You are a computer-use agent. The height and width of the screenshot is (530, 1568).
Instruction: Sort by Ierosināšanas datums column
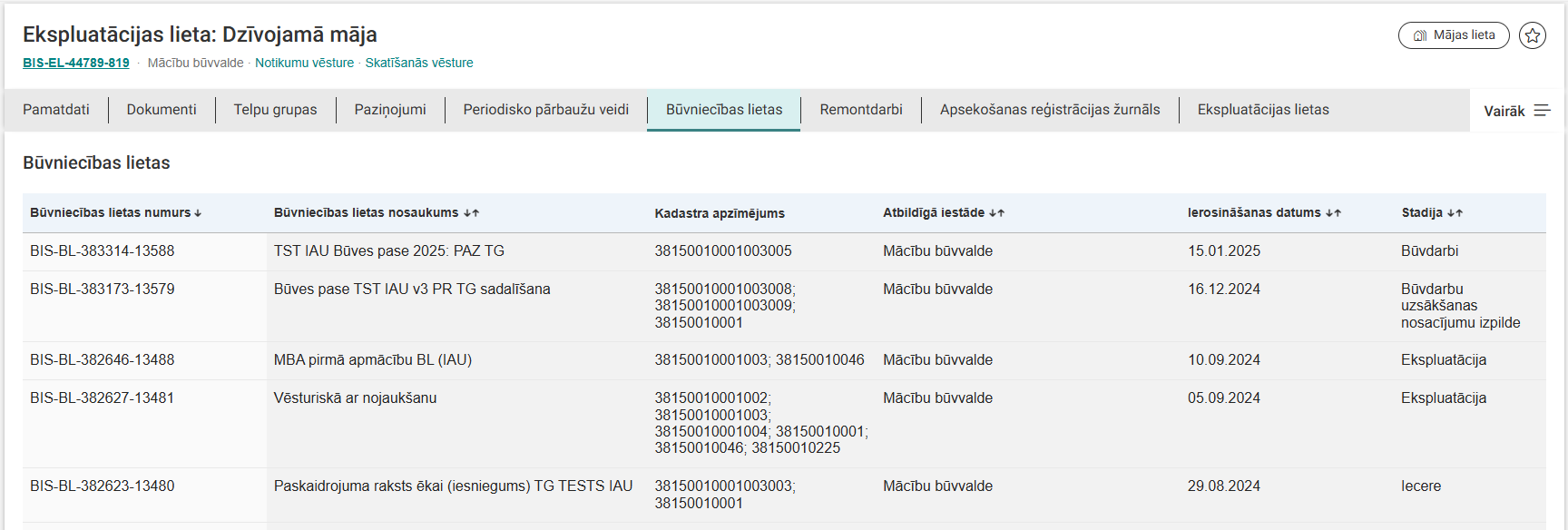tap(1263, 212)
